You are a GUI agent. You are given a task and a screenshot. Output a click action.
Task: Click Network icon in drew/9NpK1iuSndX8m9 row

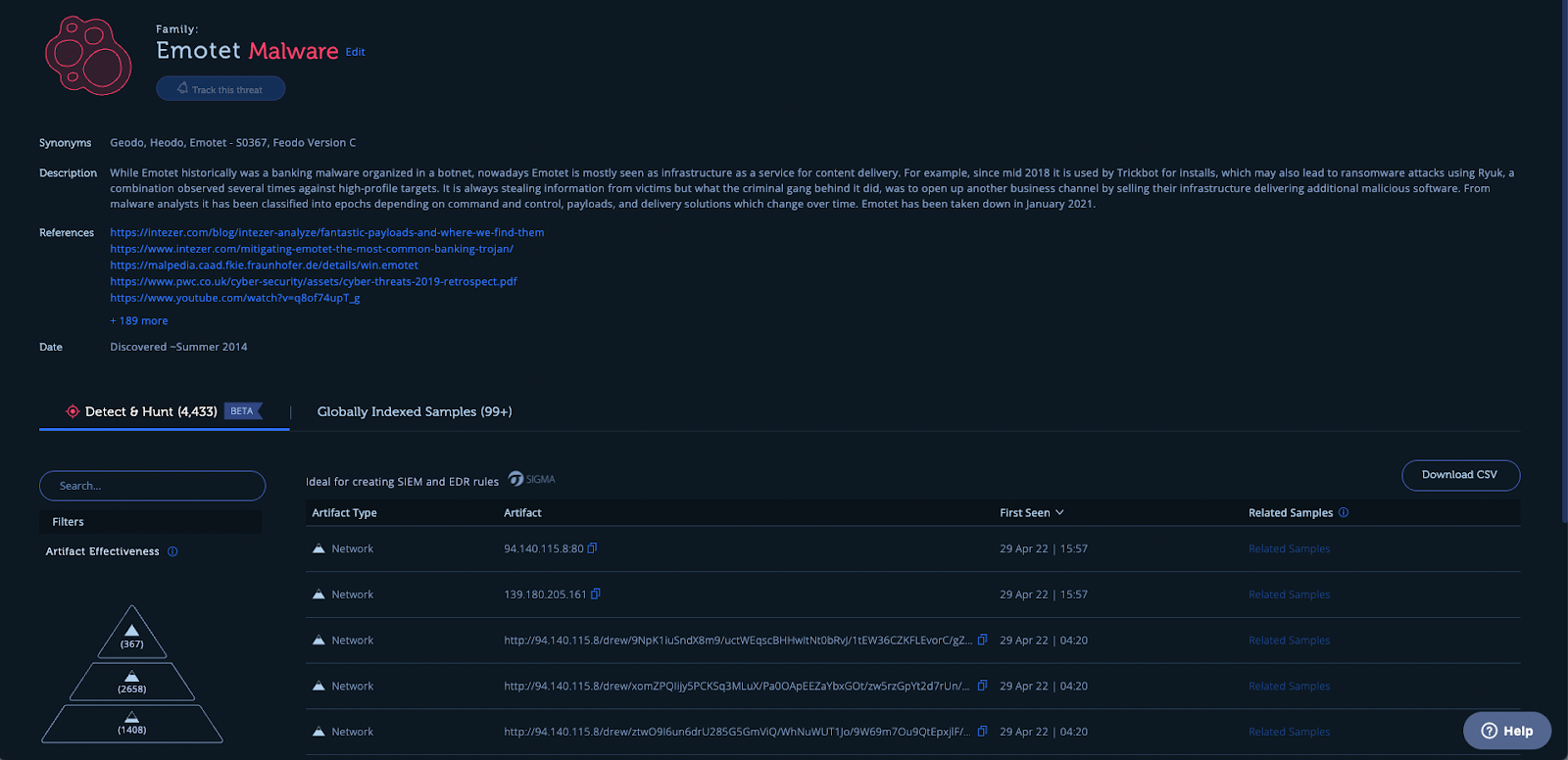tap(318, 641)
